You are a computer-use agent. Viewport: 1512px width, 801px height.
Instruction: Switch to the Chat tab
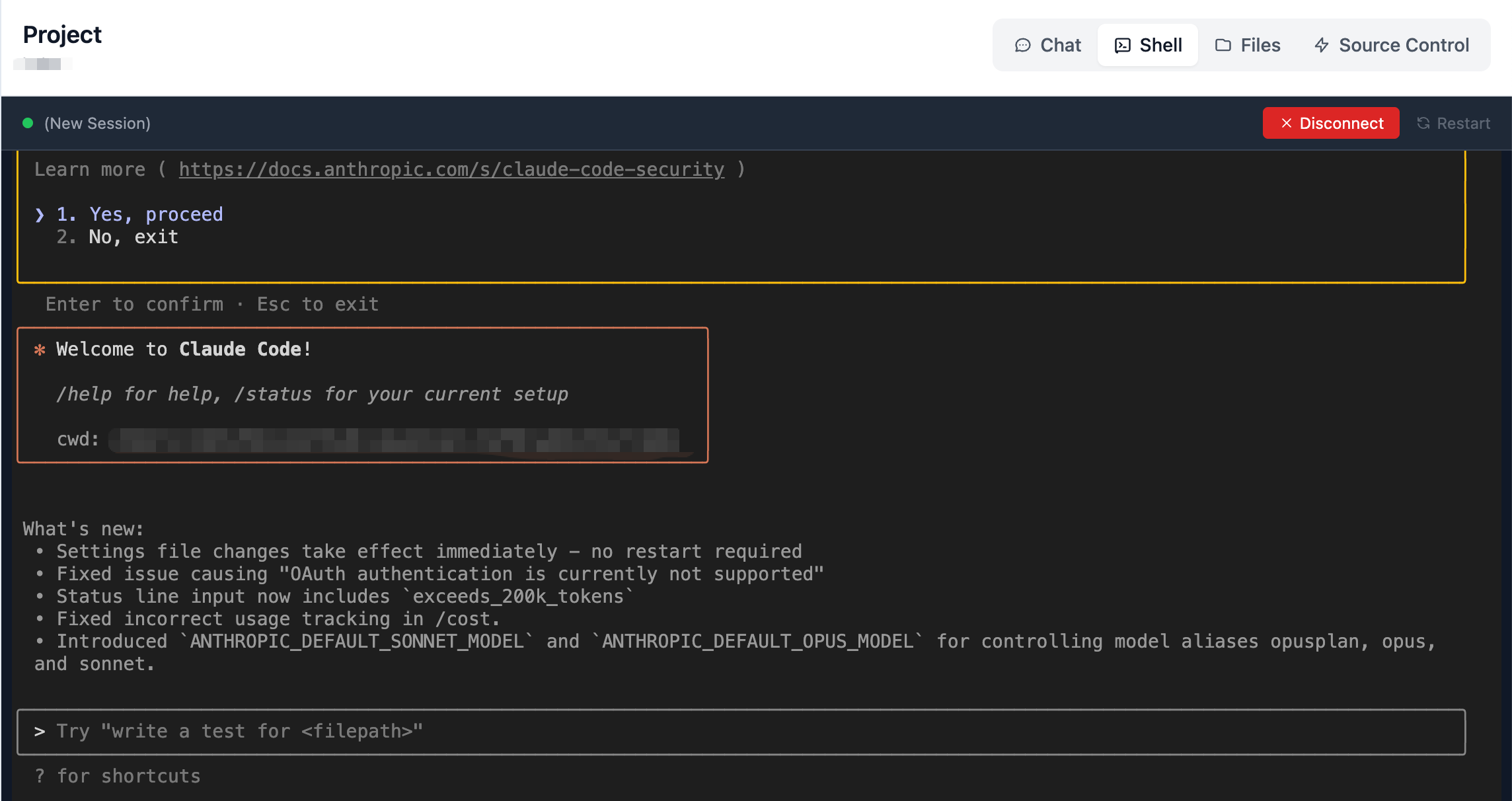(1048, 45)
